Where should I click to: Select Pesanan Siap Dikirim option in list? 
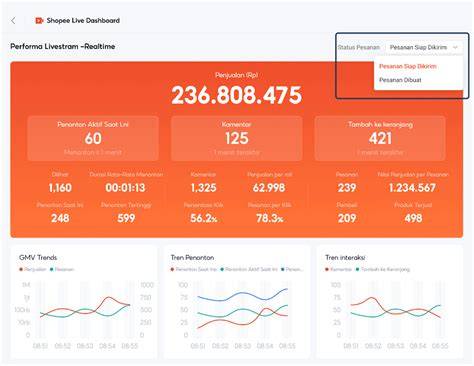click(x=407, y=66)
